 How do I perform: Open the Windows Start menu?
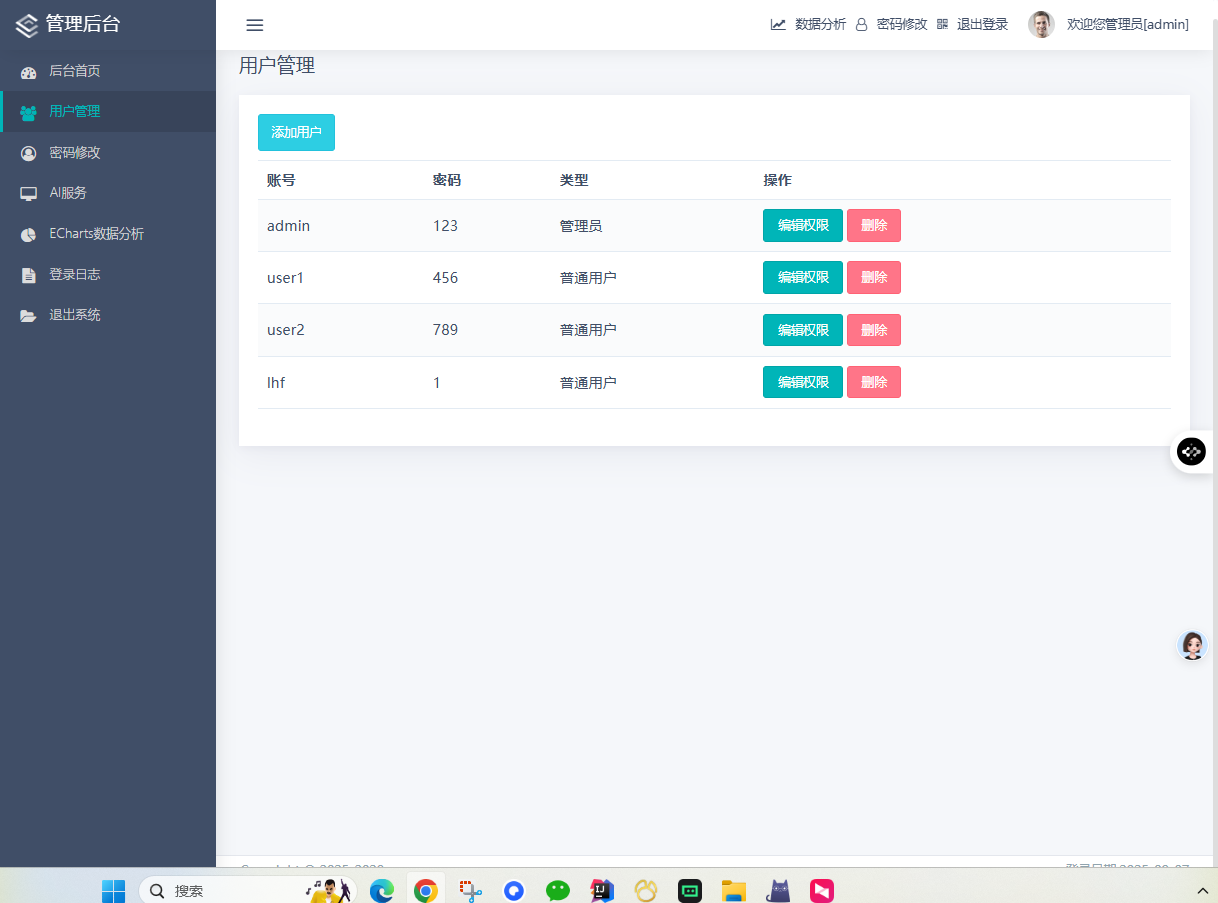tap(113, 891)
